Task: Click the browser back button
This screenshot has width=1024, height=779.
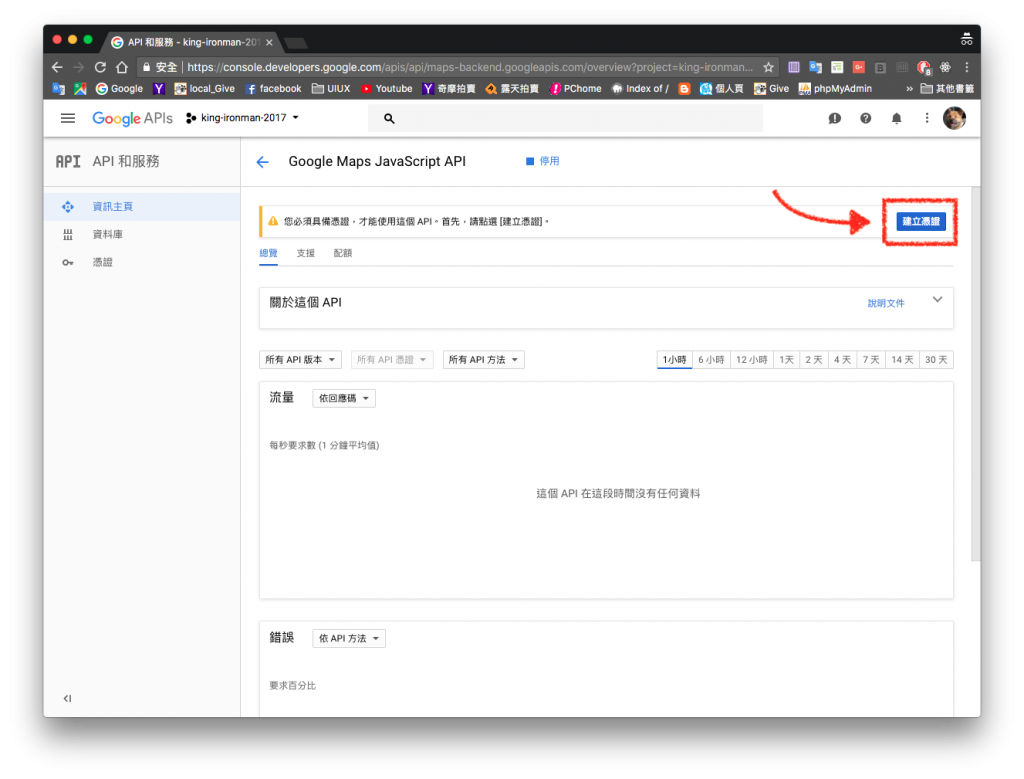Action: point(57,67)
